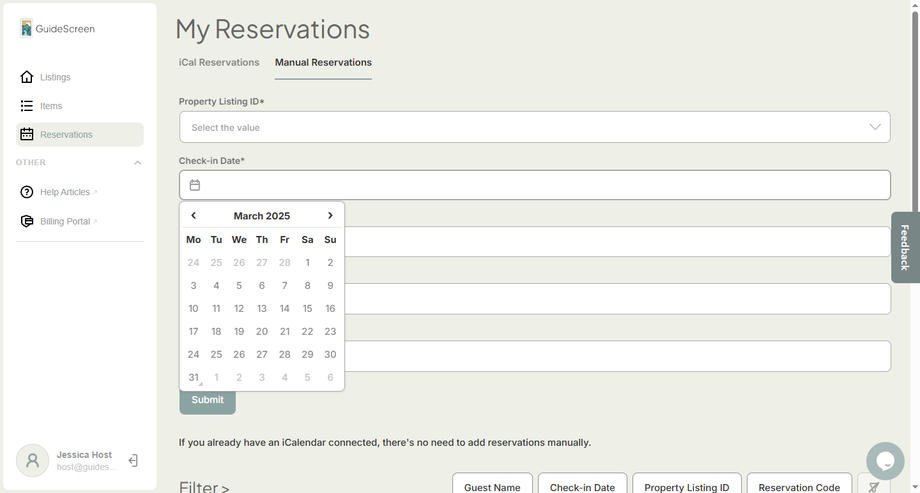920x493 pixels.
Task: Go to next month in calendar
Action: [x=330, y=216]
